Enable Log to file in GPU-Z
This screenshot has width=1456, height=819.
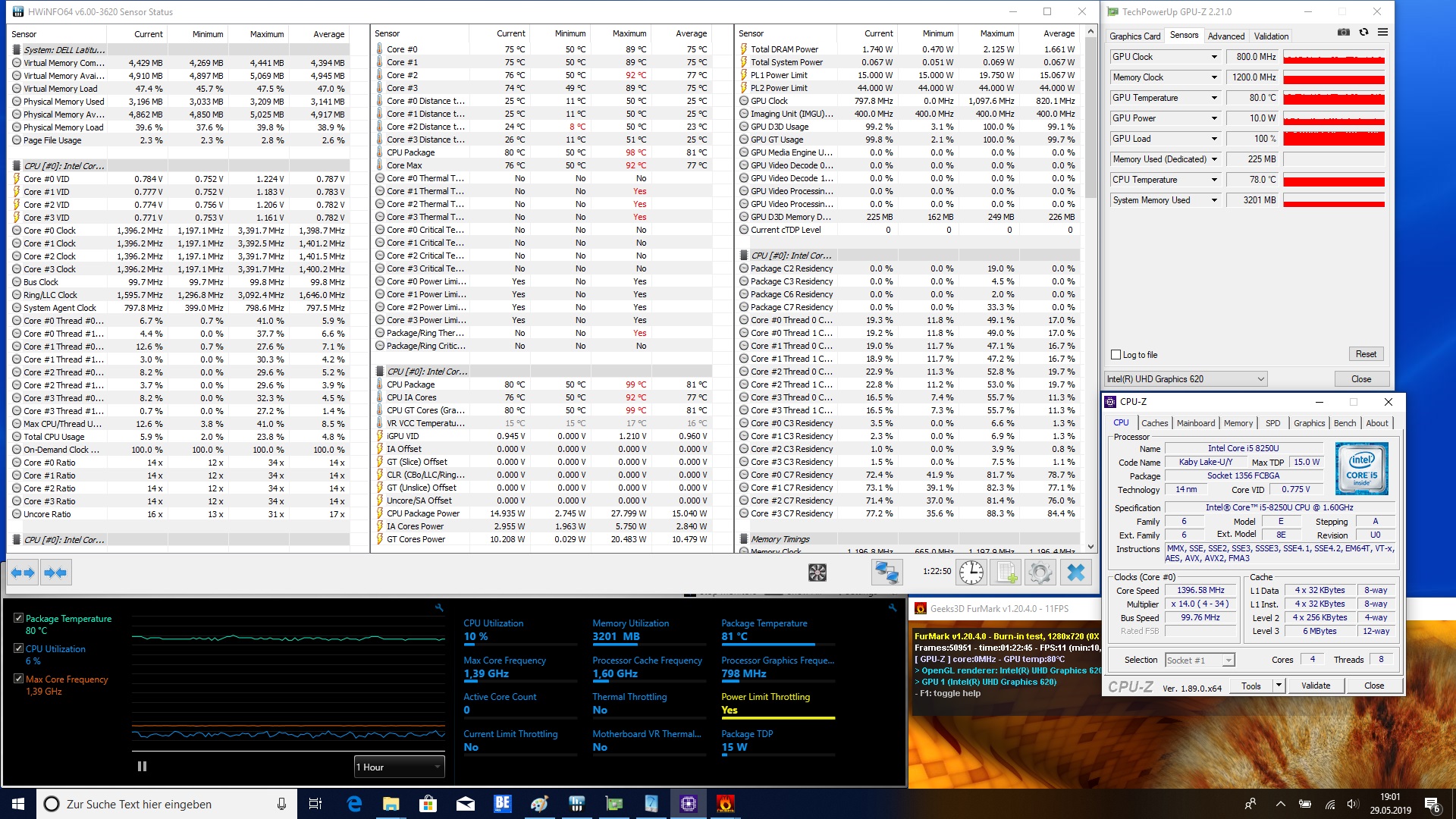[1116, 355]
